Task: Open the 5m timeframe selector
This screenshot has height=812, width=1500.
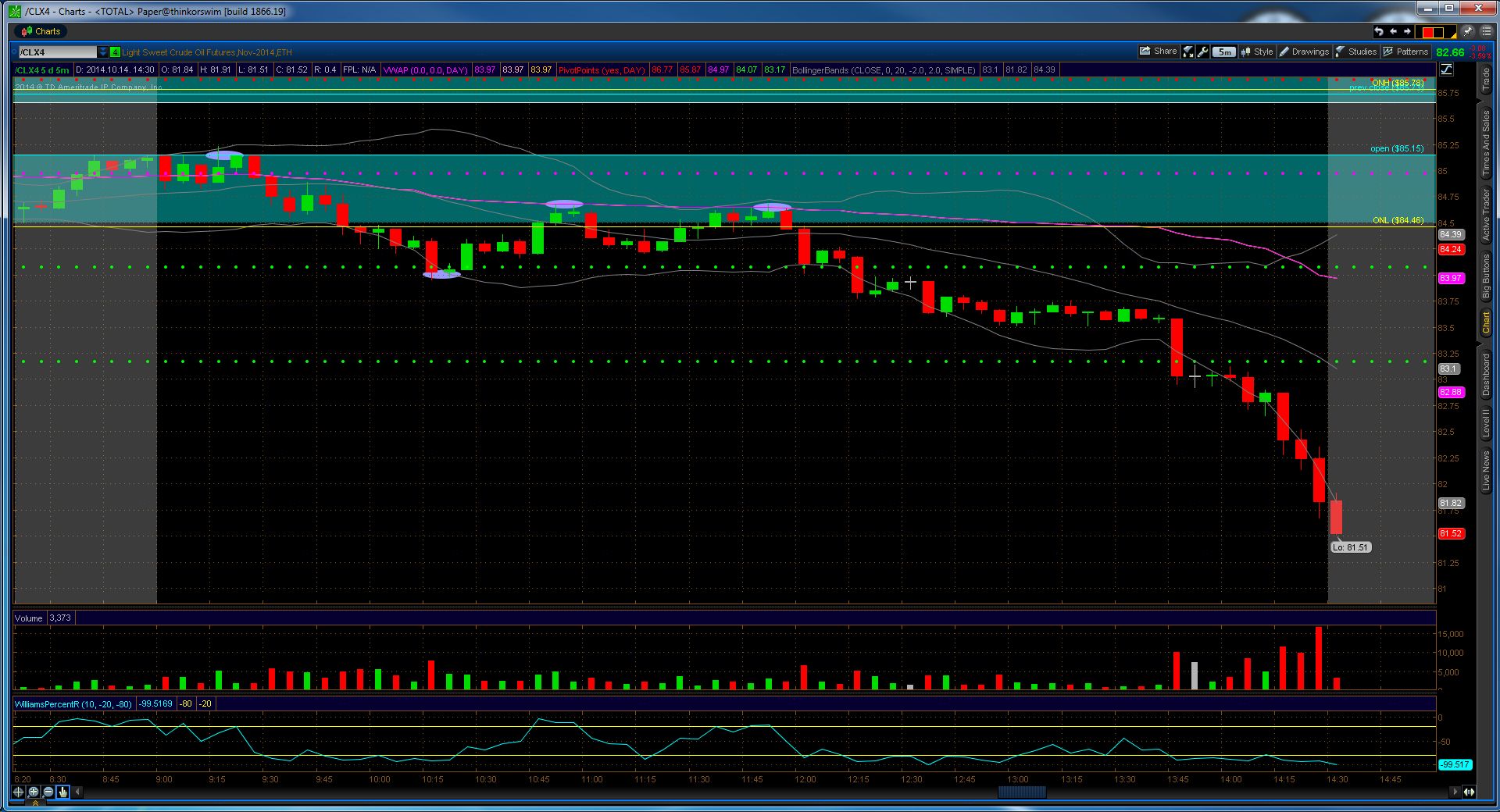Action: (x=1224, y=52)
